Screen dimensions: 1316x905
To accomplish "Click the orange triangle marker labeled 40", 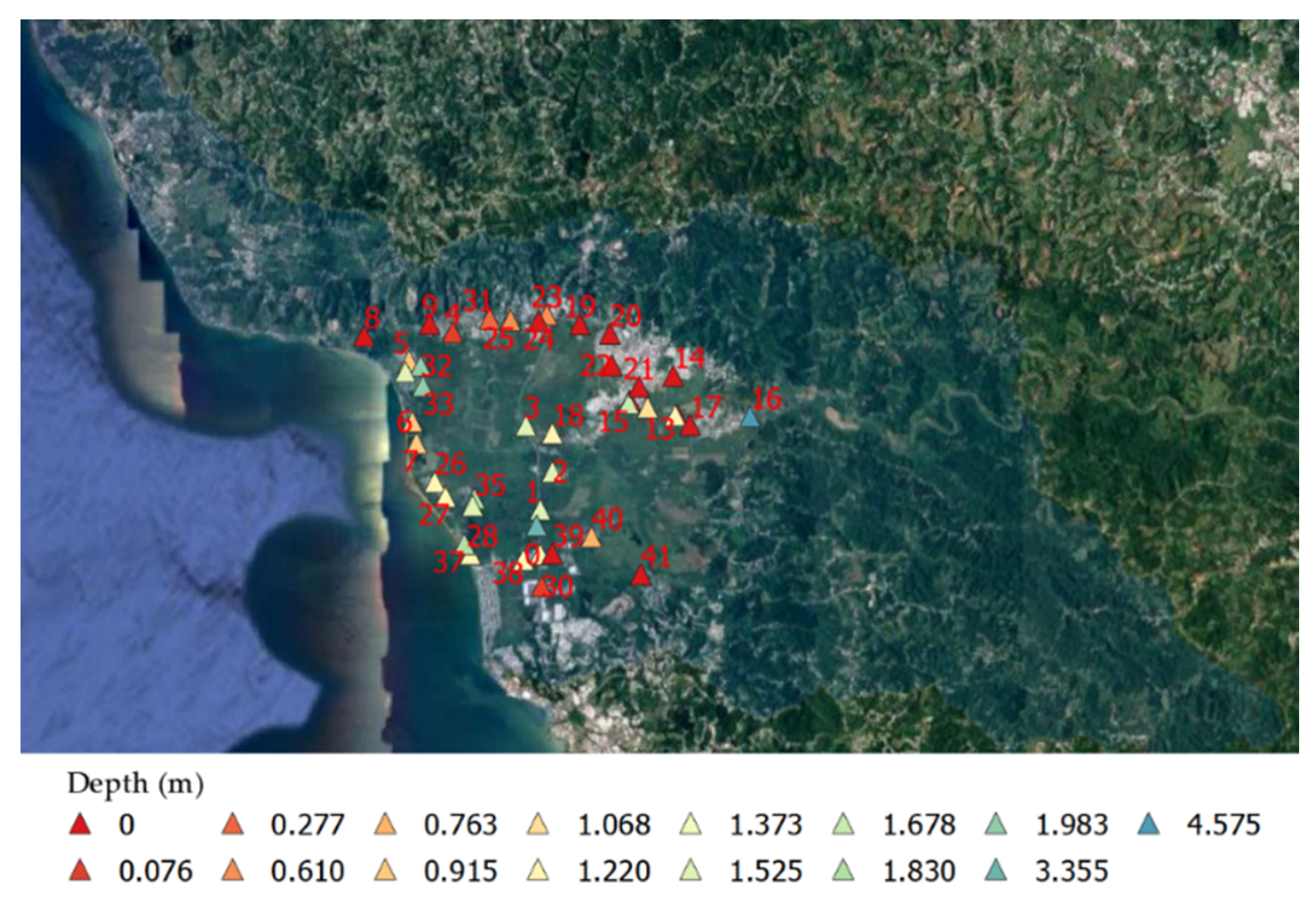I will (591, 538).
